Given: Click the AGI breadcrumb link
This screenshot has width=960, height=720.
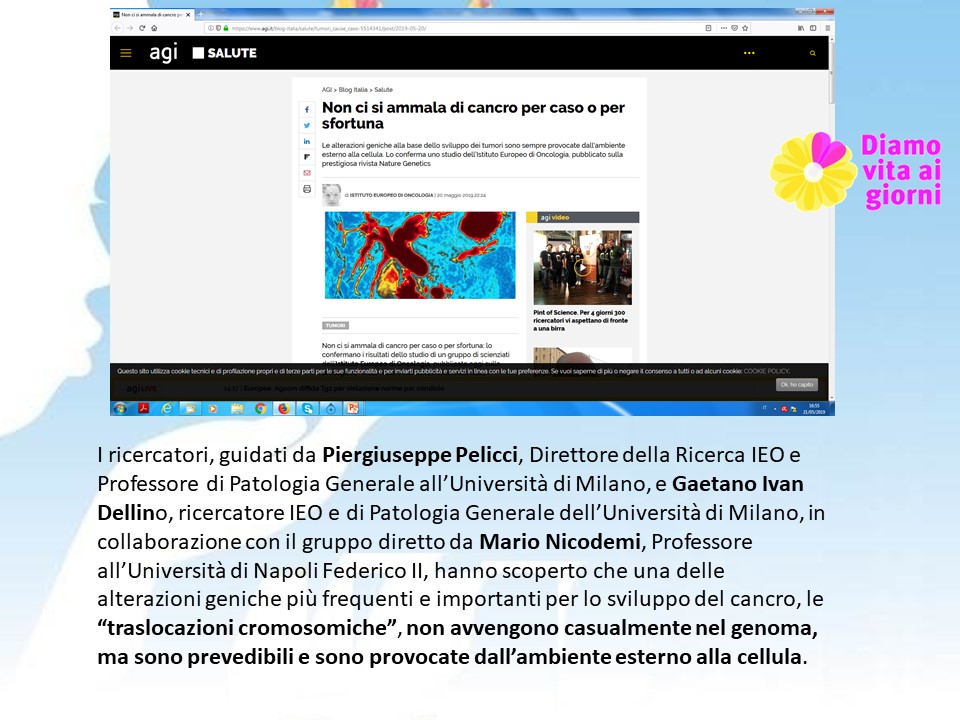Looking at the screenshot, I should pos(327,90).
